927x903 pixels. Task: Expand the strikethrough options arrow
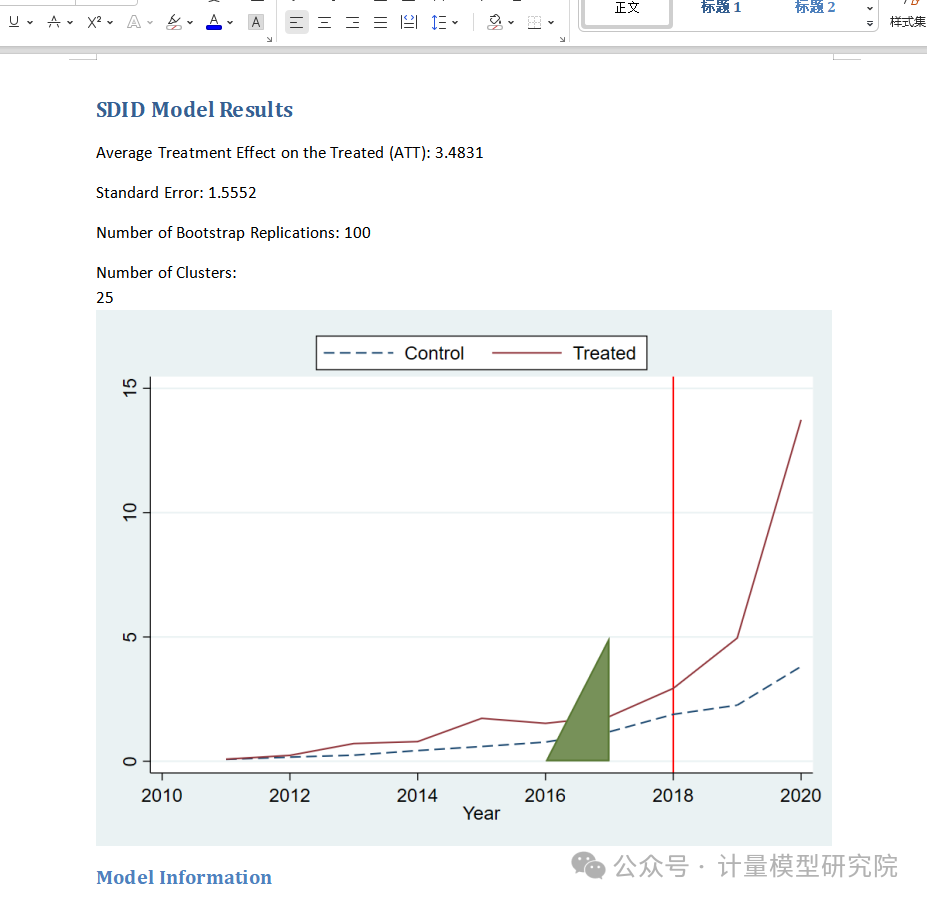[x=70, y=23]
